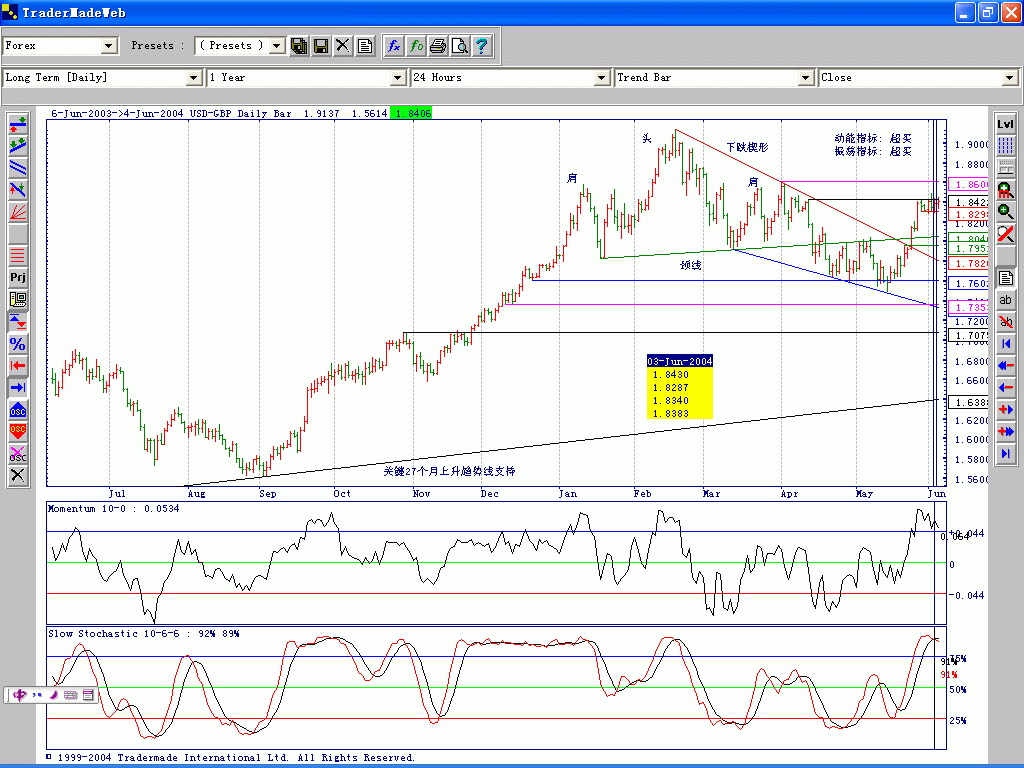Click the Lvl levels button
Viewport: 1024px width, 768px height.
(1006, 124)
